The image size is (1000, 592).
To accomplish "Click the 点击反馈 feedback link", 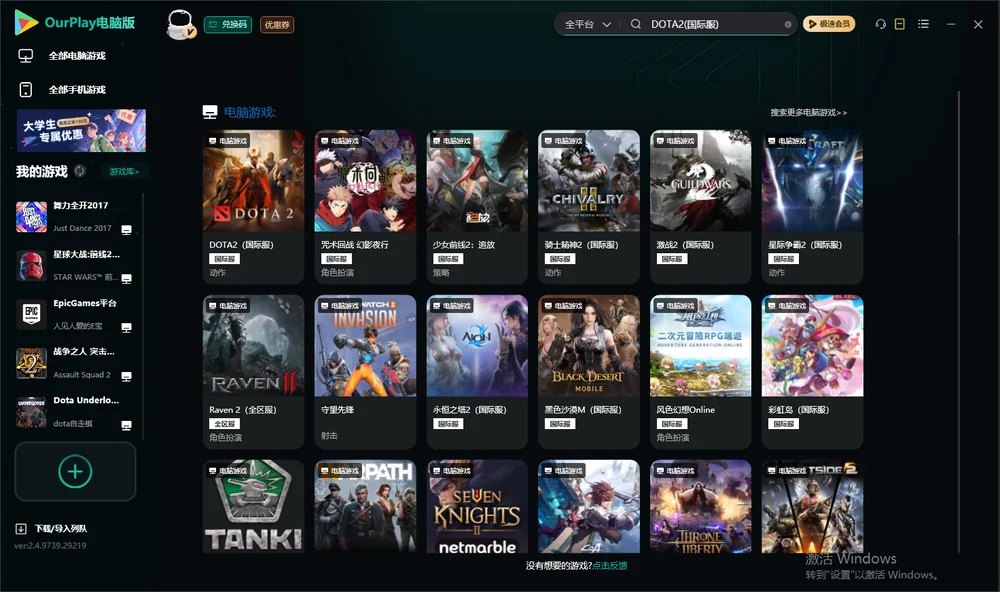I will point(610,566).
